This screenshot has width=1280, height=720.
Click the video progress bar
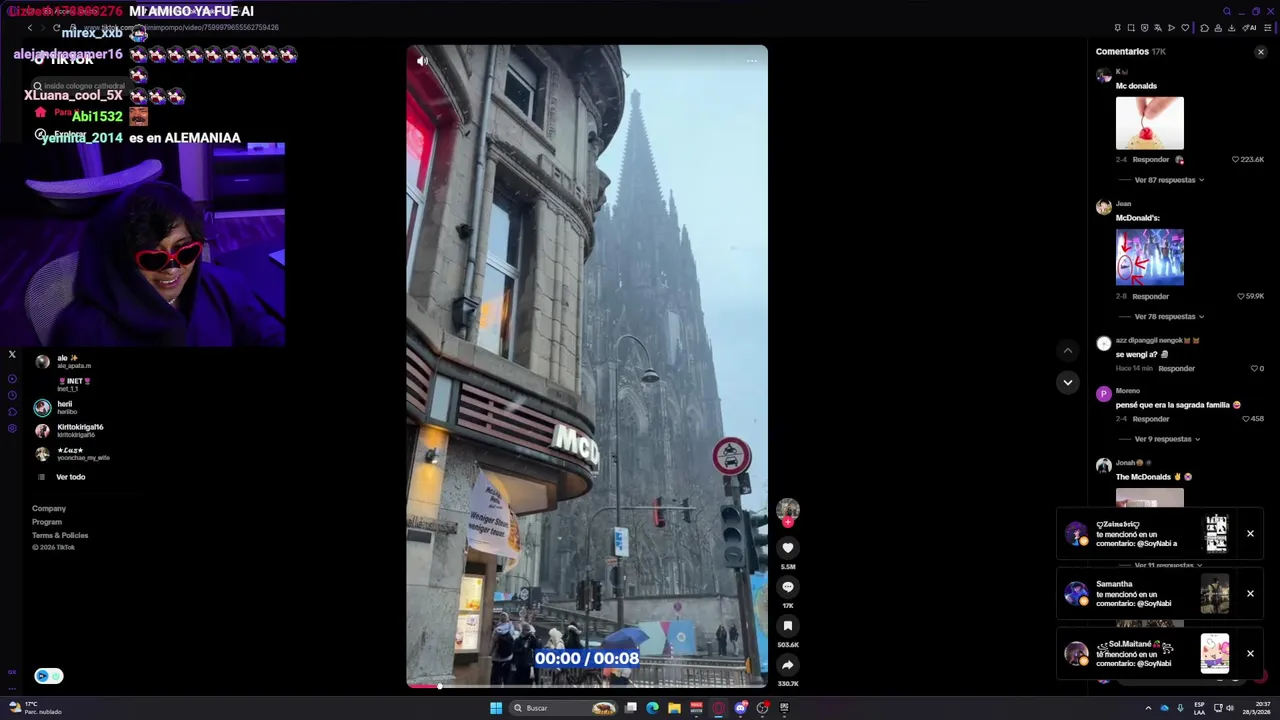tap(587, 686)
